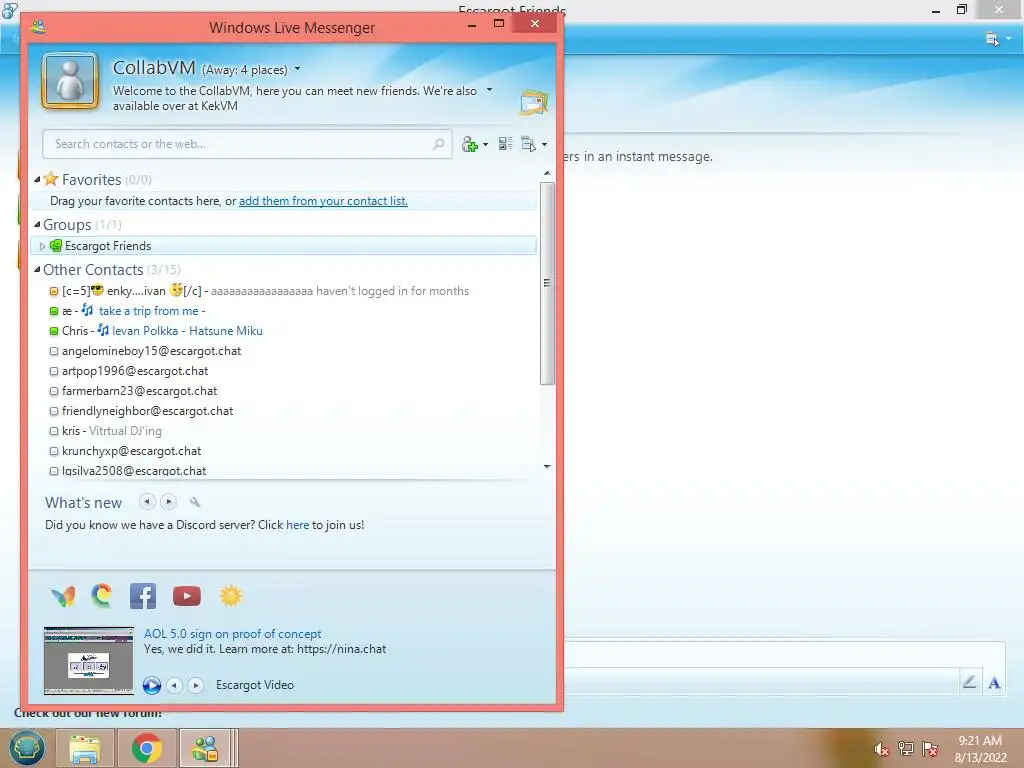Expand the Escargot Friends group

tap(42, 246)
